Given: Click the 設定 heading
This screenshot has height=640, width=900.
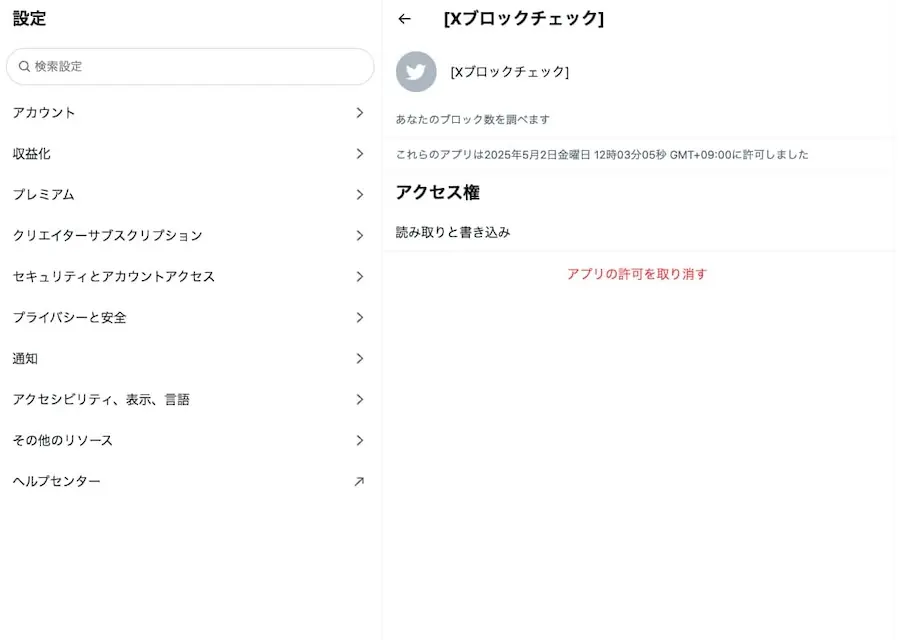Looking at the screenshot, I should click(x=29, y=18).
